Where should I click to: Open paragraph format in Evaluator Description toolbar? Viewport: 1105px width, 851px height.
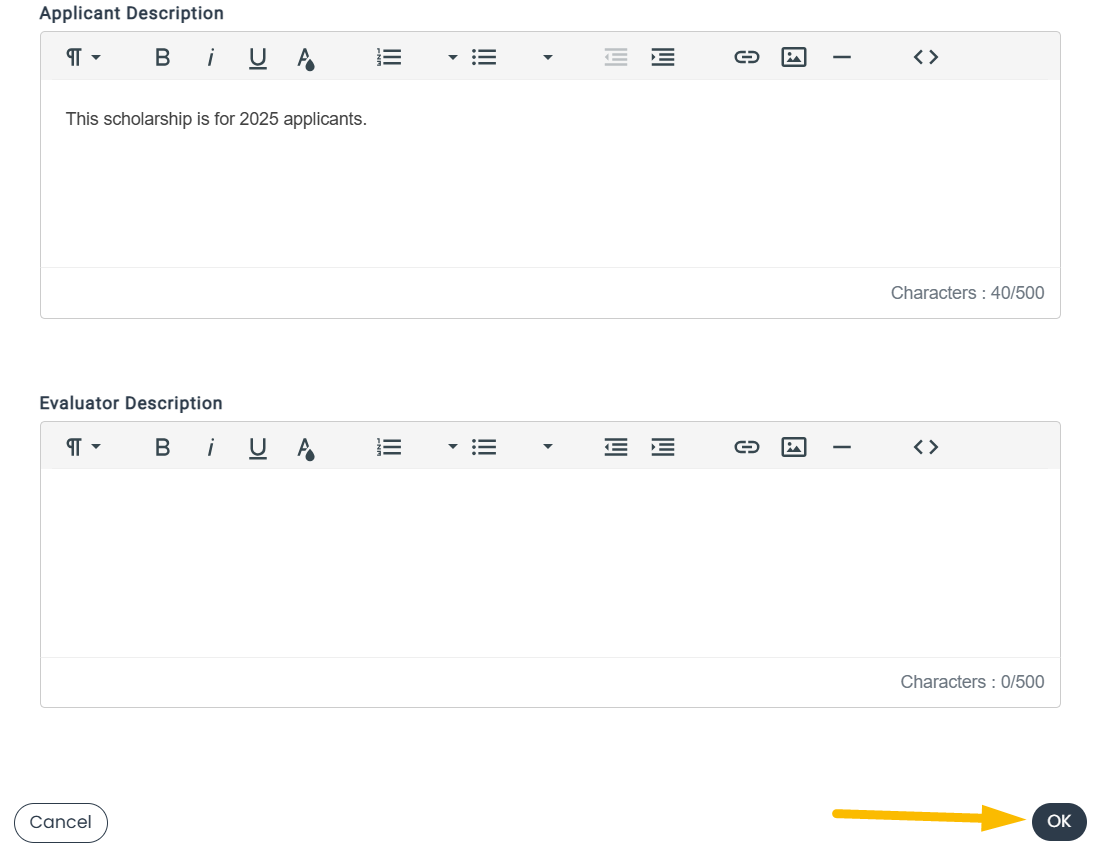tap(82, 447)
